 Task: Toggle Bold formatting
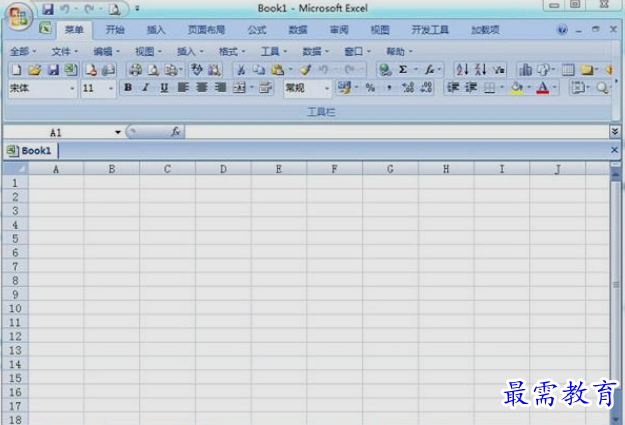pyautogui.click(x=128, y=87)
